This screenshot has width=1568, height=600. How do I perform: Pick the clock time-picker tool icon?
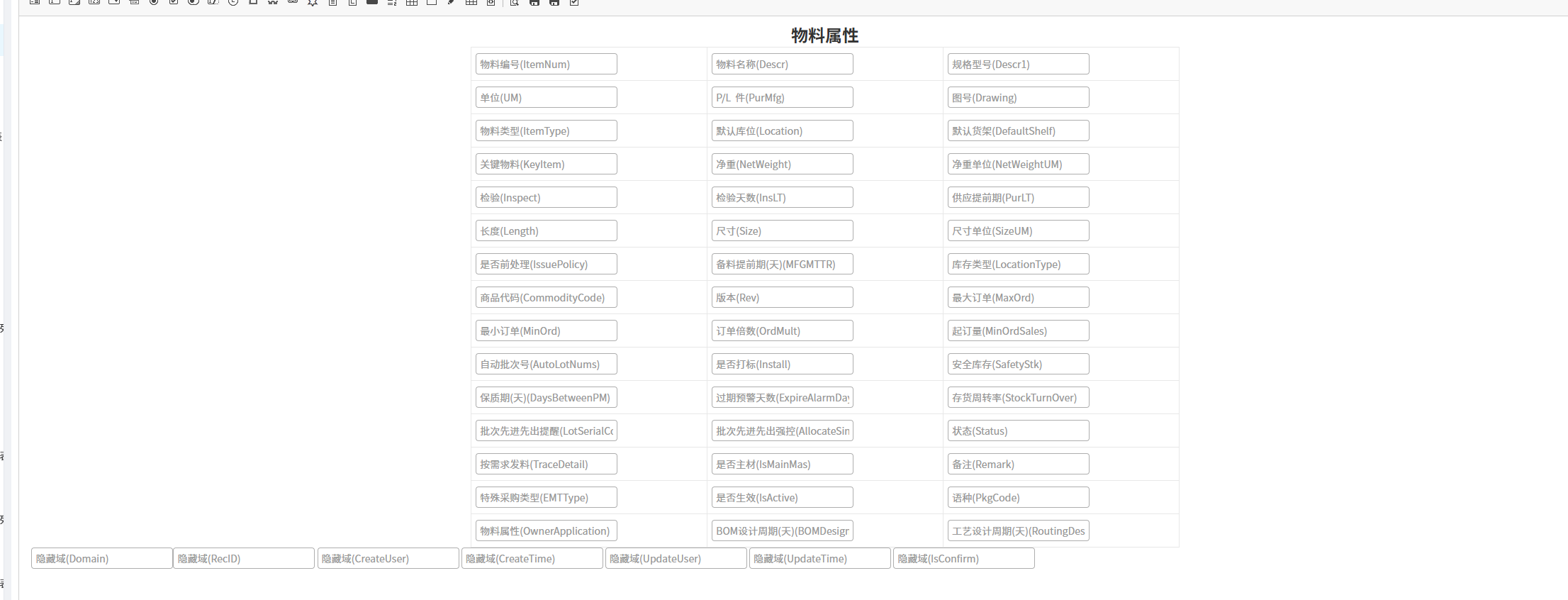coord(233,2)
